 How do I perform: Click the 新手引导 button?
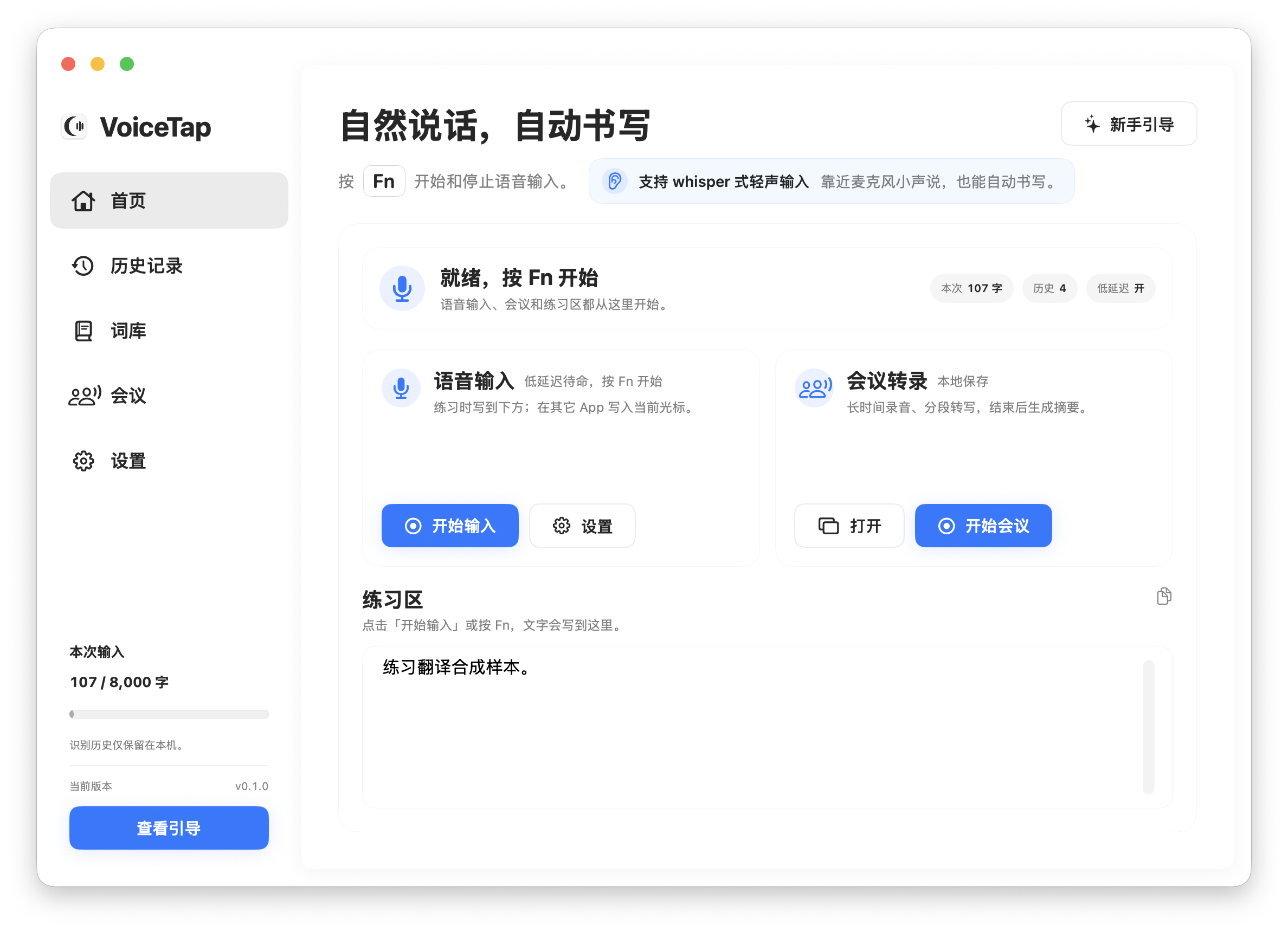(x=1129, y=124)
